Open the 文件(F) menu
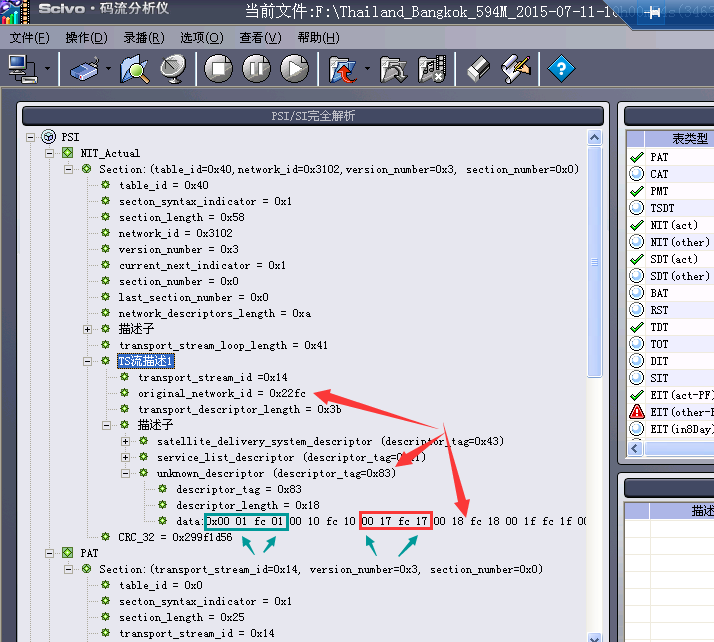Image resolution: width=714 pixels, height=642 pixels. (x=30, y=38)
